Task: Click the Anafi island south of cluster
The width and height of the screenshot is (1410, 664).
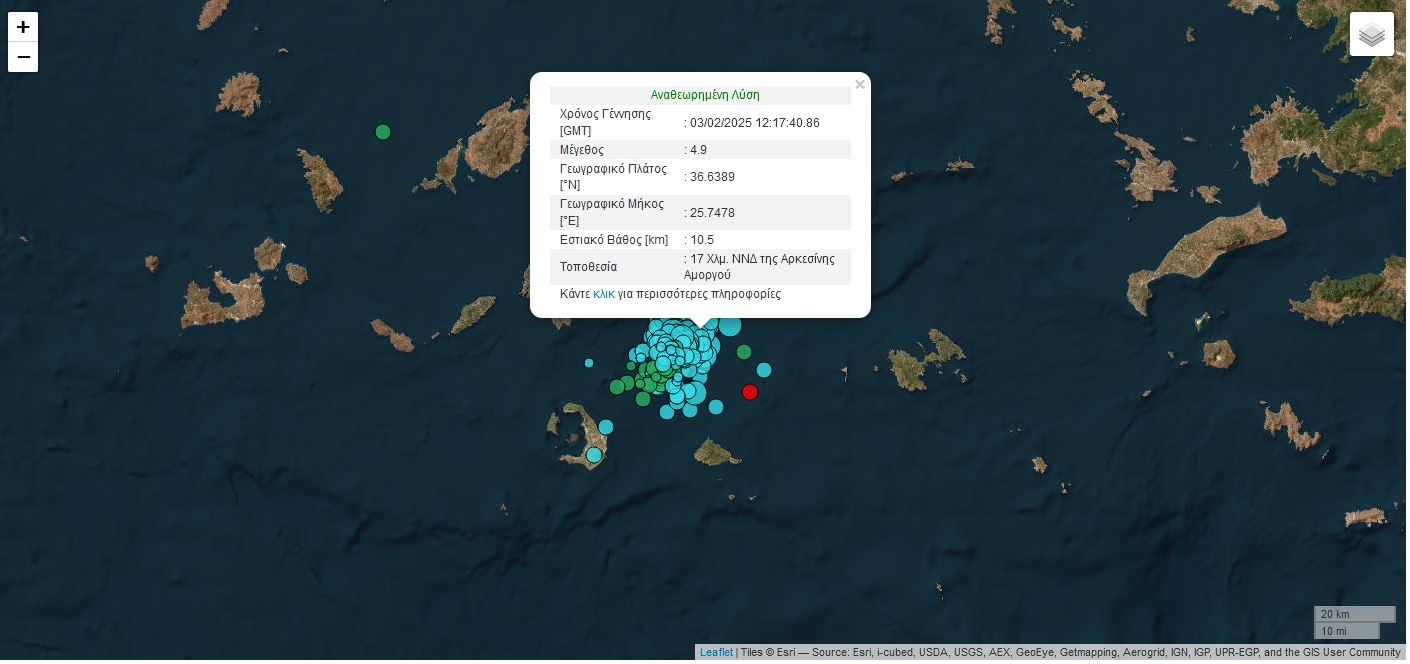Action: coord(716,453)
